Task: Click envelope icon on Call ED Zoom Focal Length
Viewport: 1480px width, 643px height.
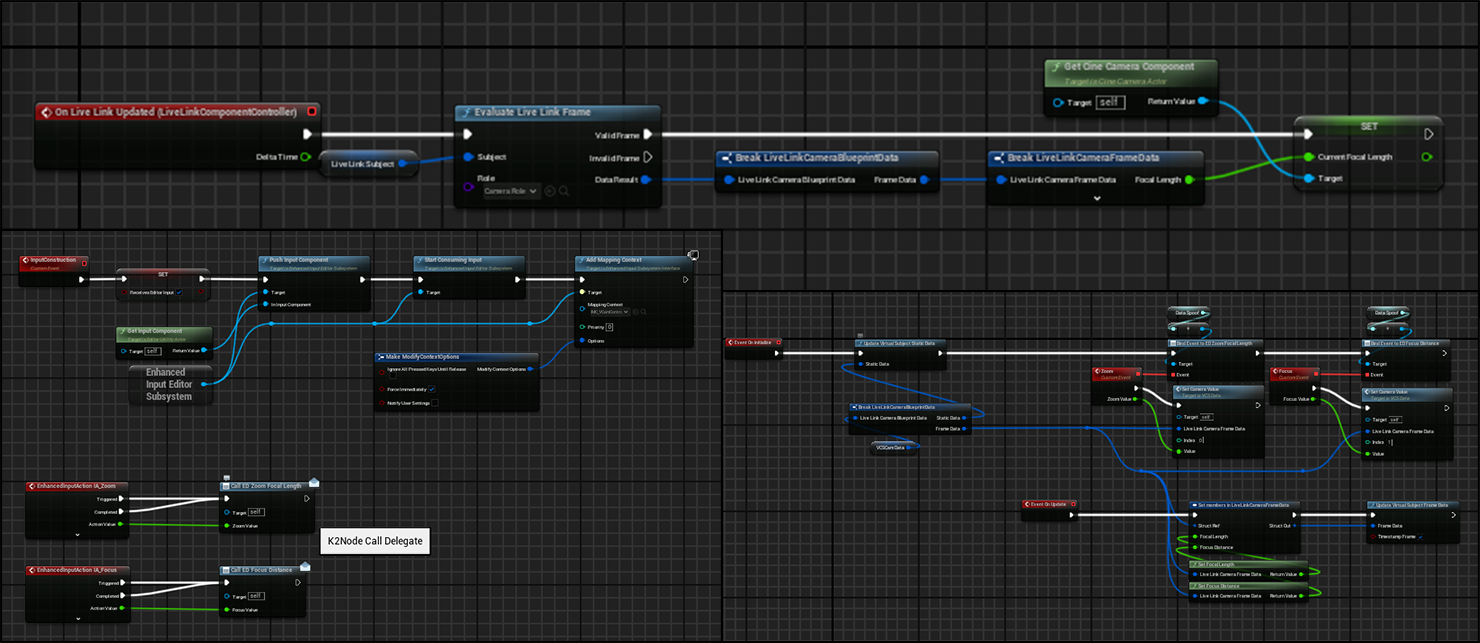Action: (x=314, y=482)
